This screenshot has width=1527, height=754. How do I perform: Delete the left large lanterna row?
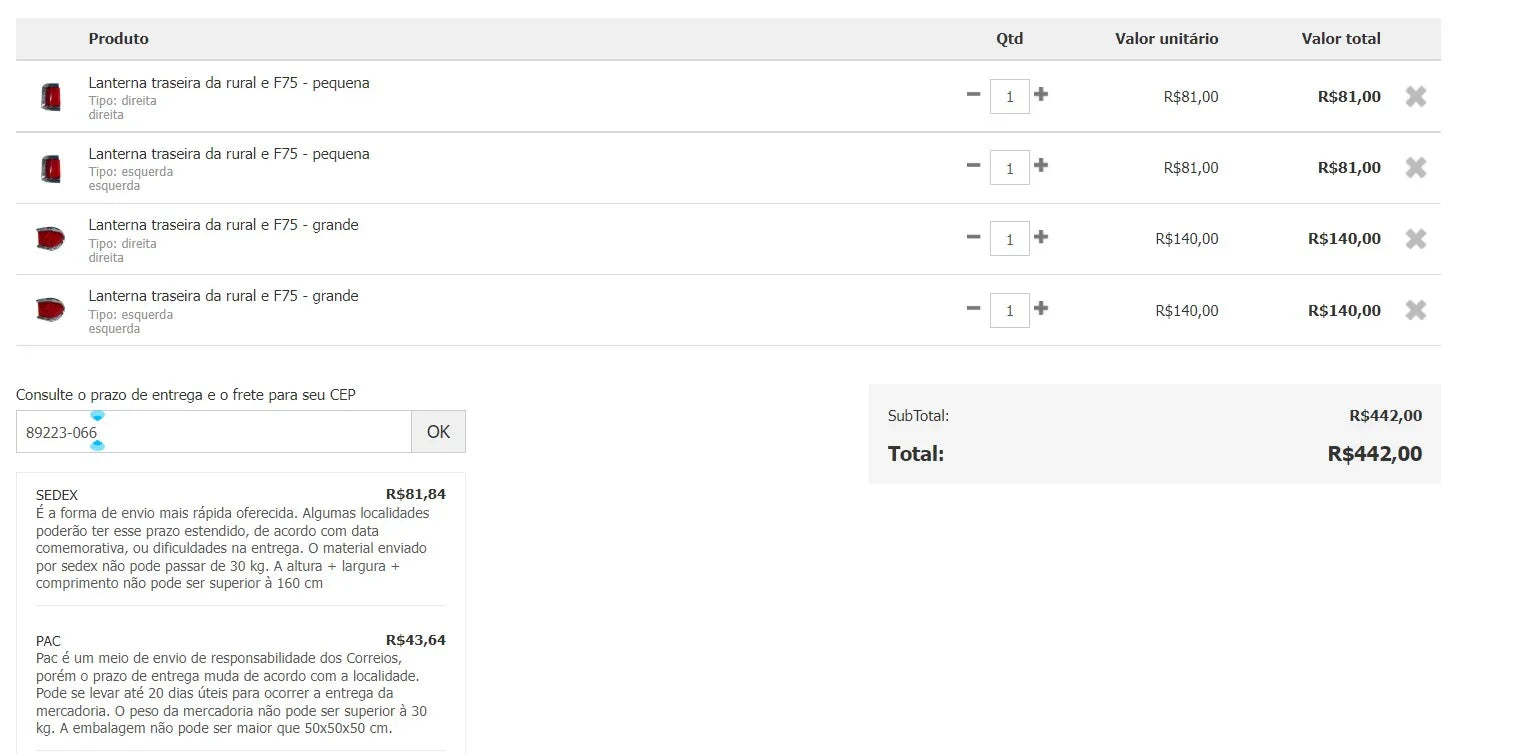(x=1415, y=310)
